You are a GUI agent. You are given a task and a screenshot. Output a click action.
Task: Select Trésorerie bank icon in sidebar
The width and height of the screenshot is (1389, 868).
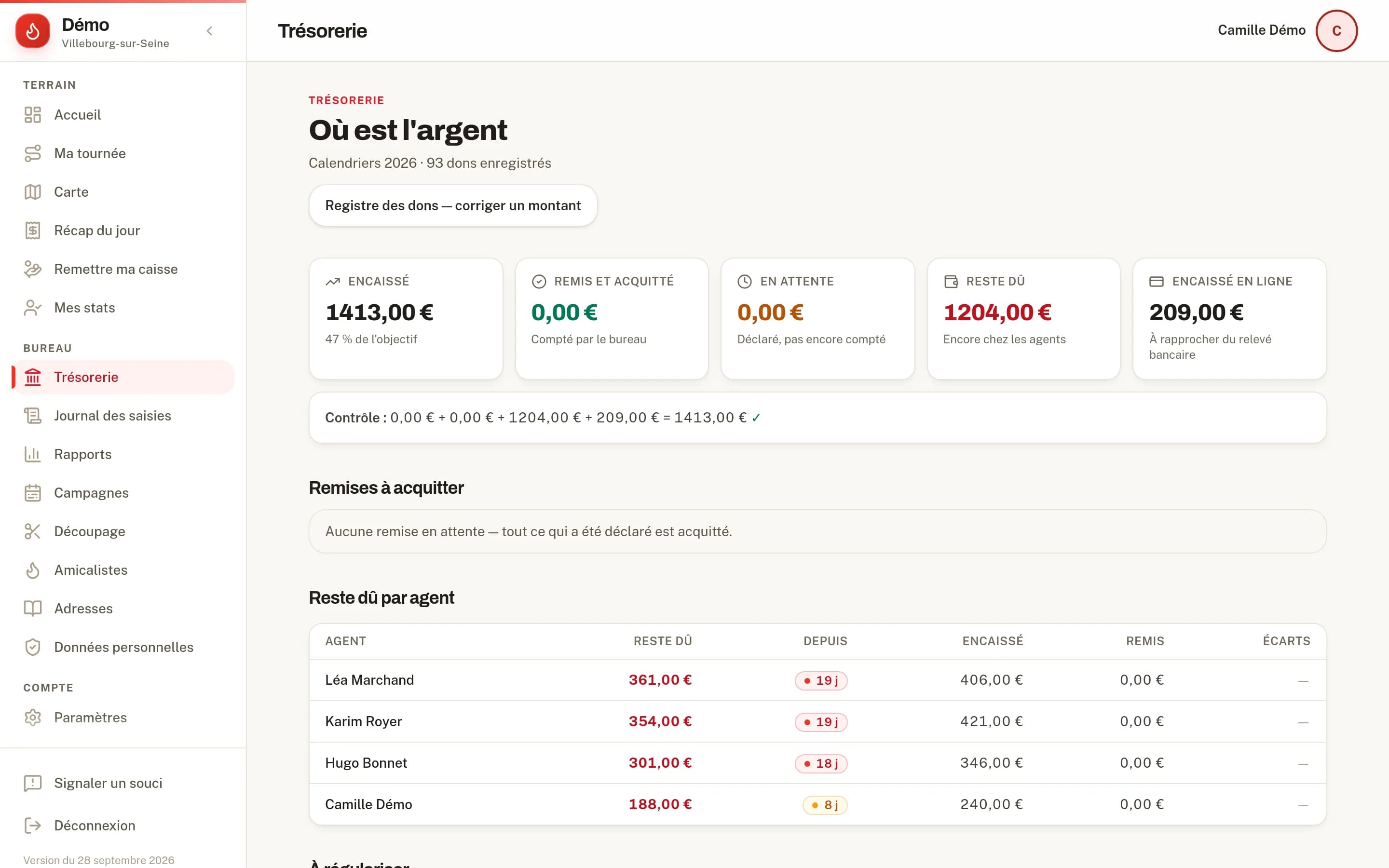(x=33, y=377)
